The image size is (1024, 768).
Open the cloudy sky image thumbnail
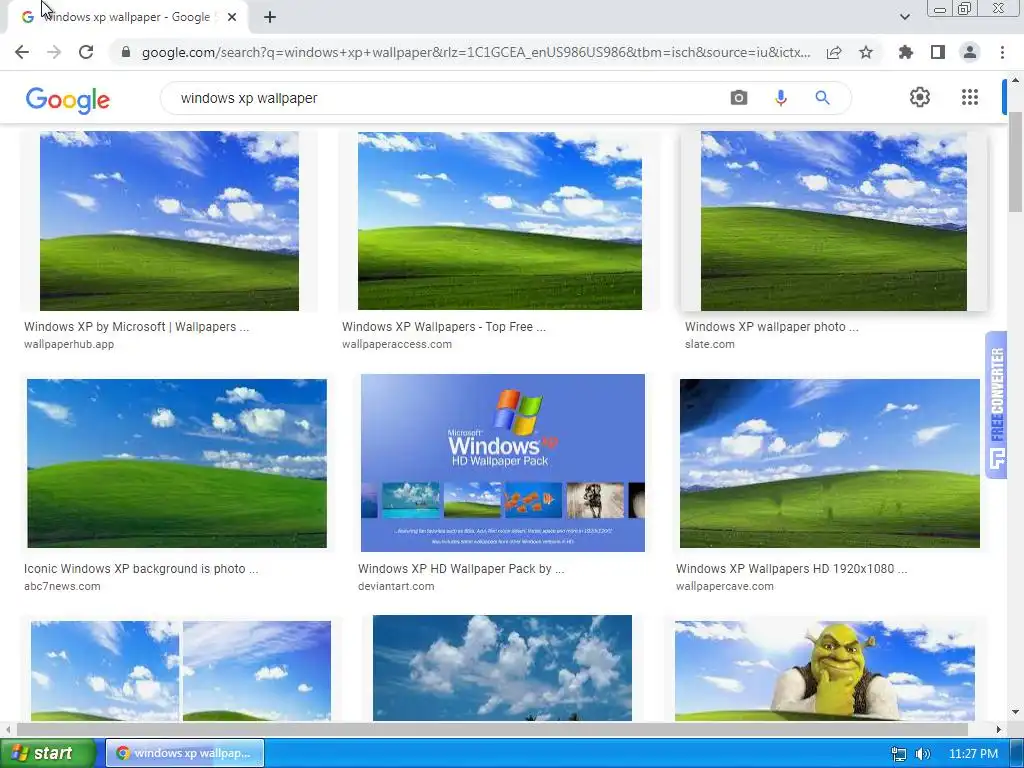coord(502,668)
